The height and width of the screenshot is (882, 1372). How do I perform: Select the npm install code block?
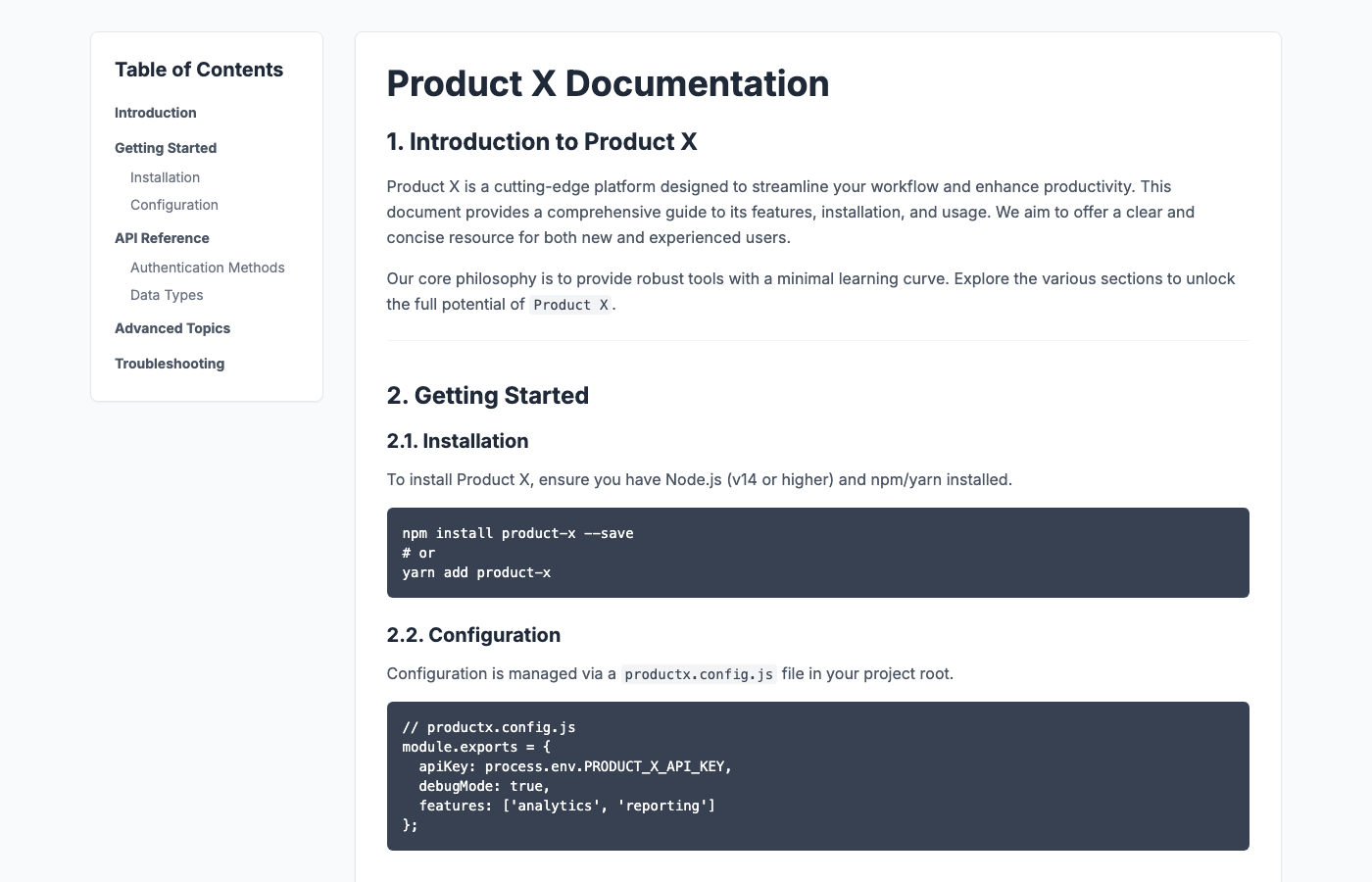(x=818, y=553)
